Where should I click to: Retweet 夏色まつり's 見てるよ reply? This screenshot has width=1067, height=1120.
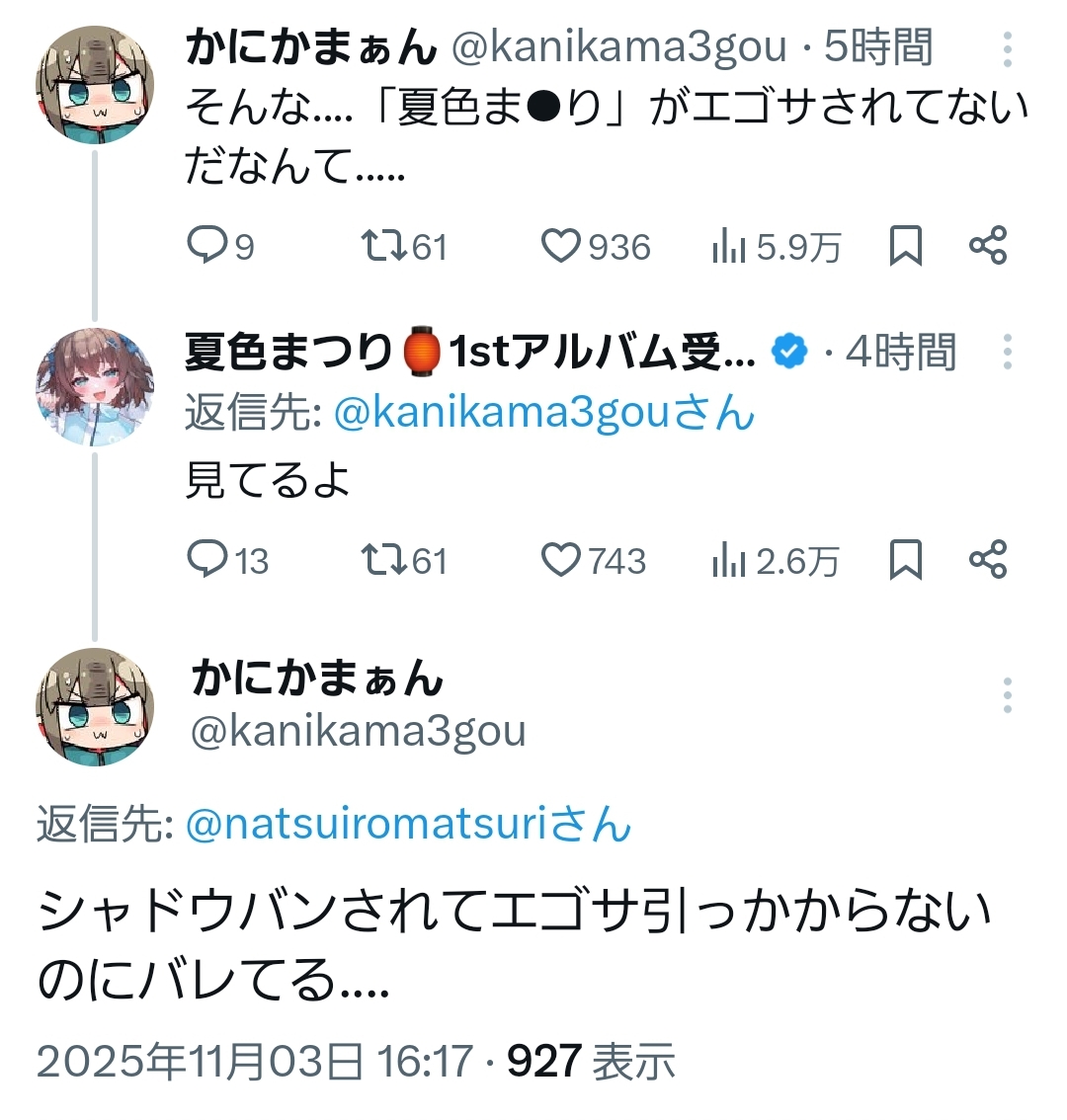(x=383, y=560)
